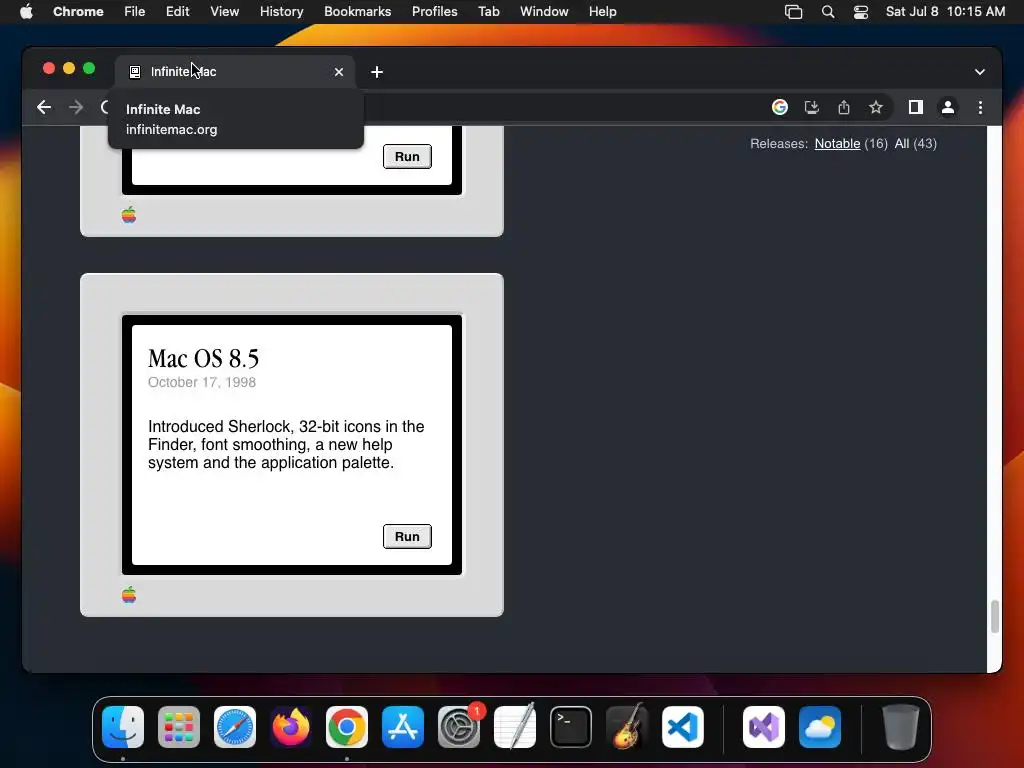Screen dimensions: 1024x768
Task: Open the Chrome profile avatar
Action: pyautogui.click(x=948, y=107)
